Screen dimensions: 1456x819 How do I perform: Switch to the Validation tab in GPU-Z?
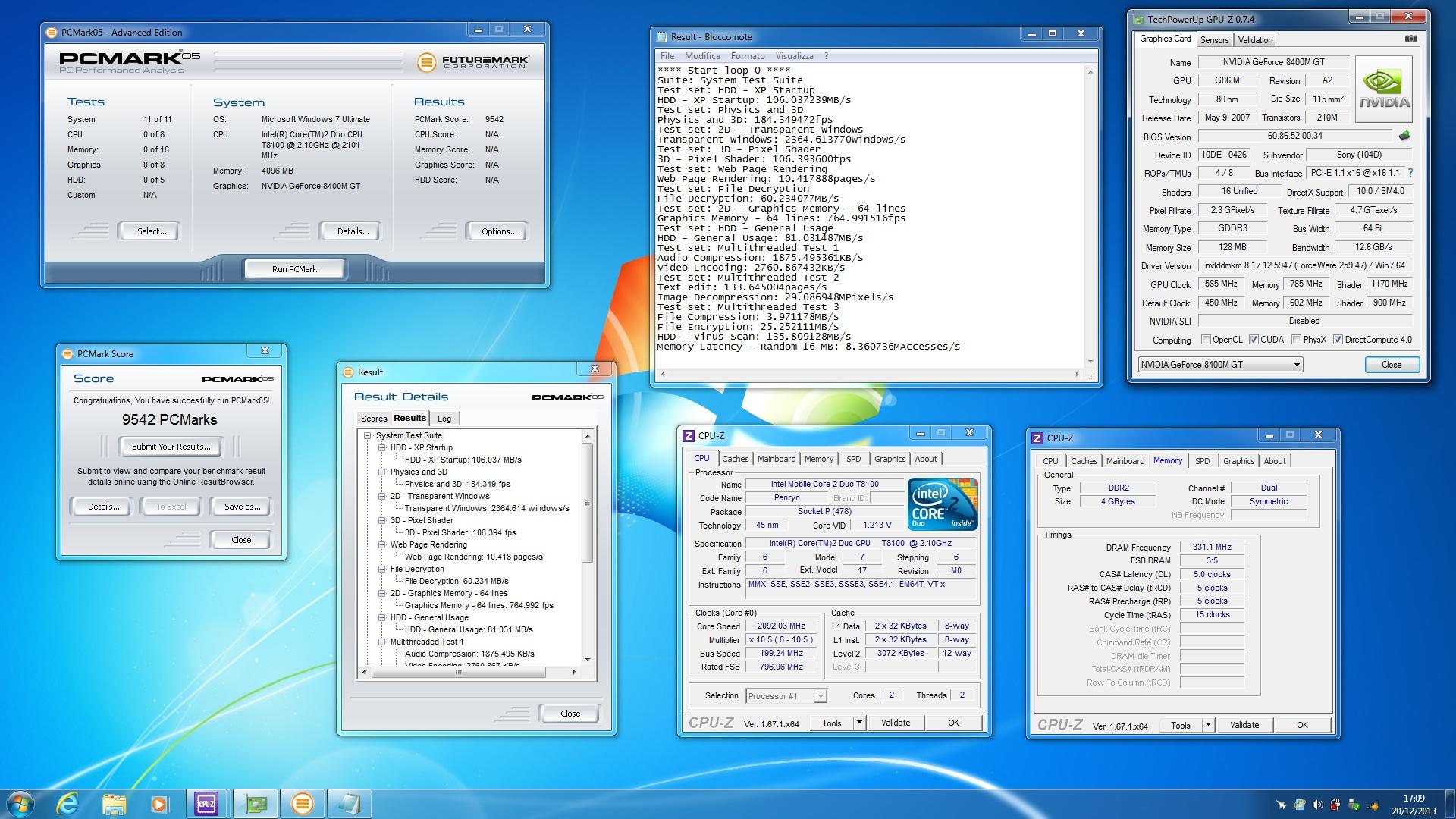pyautogui.click(x=1255, y=40)
